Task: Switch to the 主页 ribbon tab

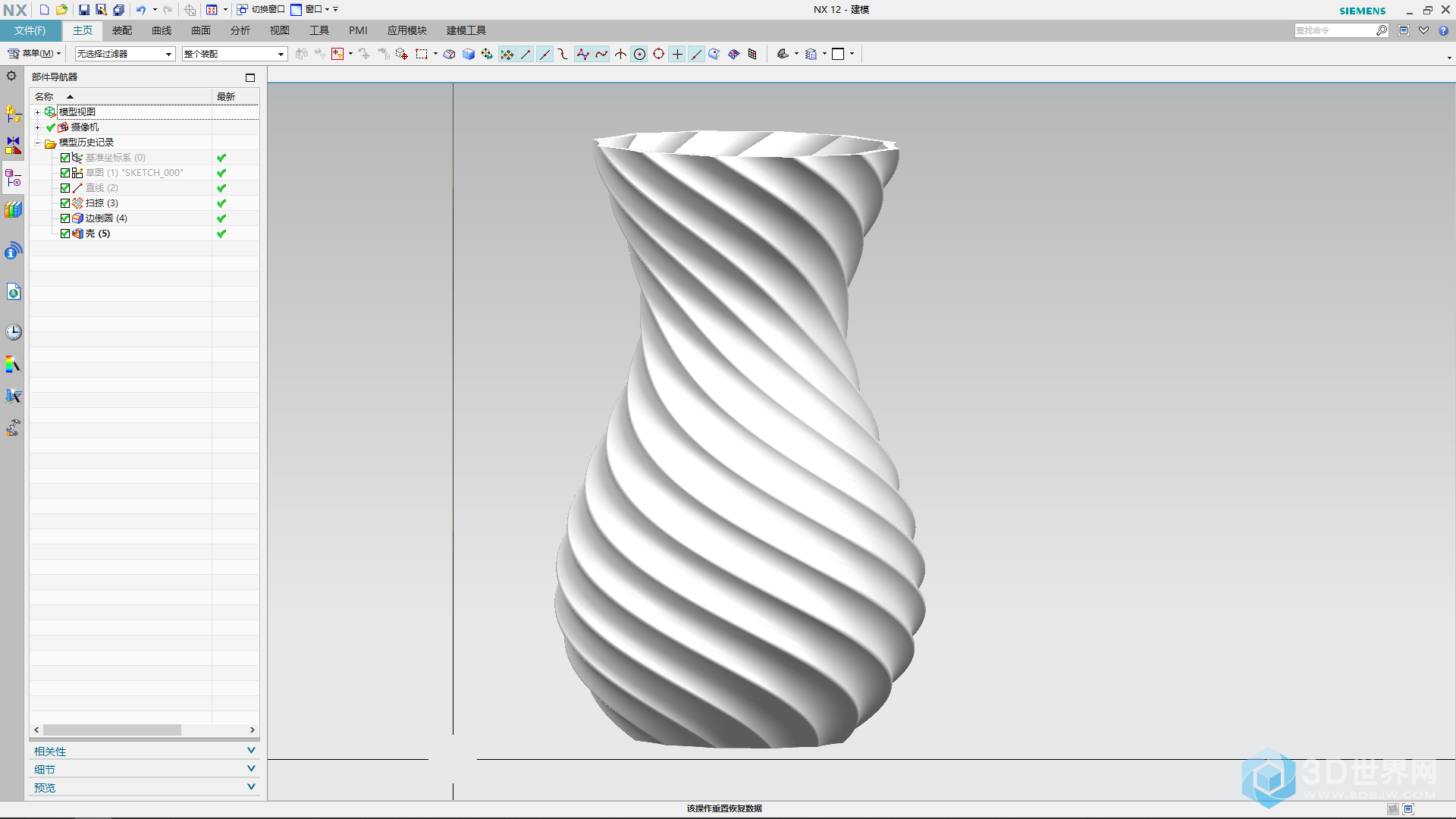Action: click(x=83, y=30)
